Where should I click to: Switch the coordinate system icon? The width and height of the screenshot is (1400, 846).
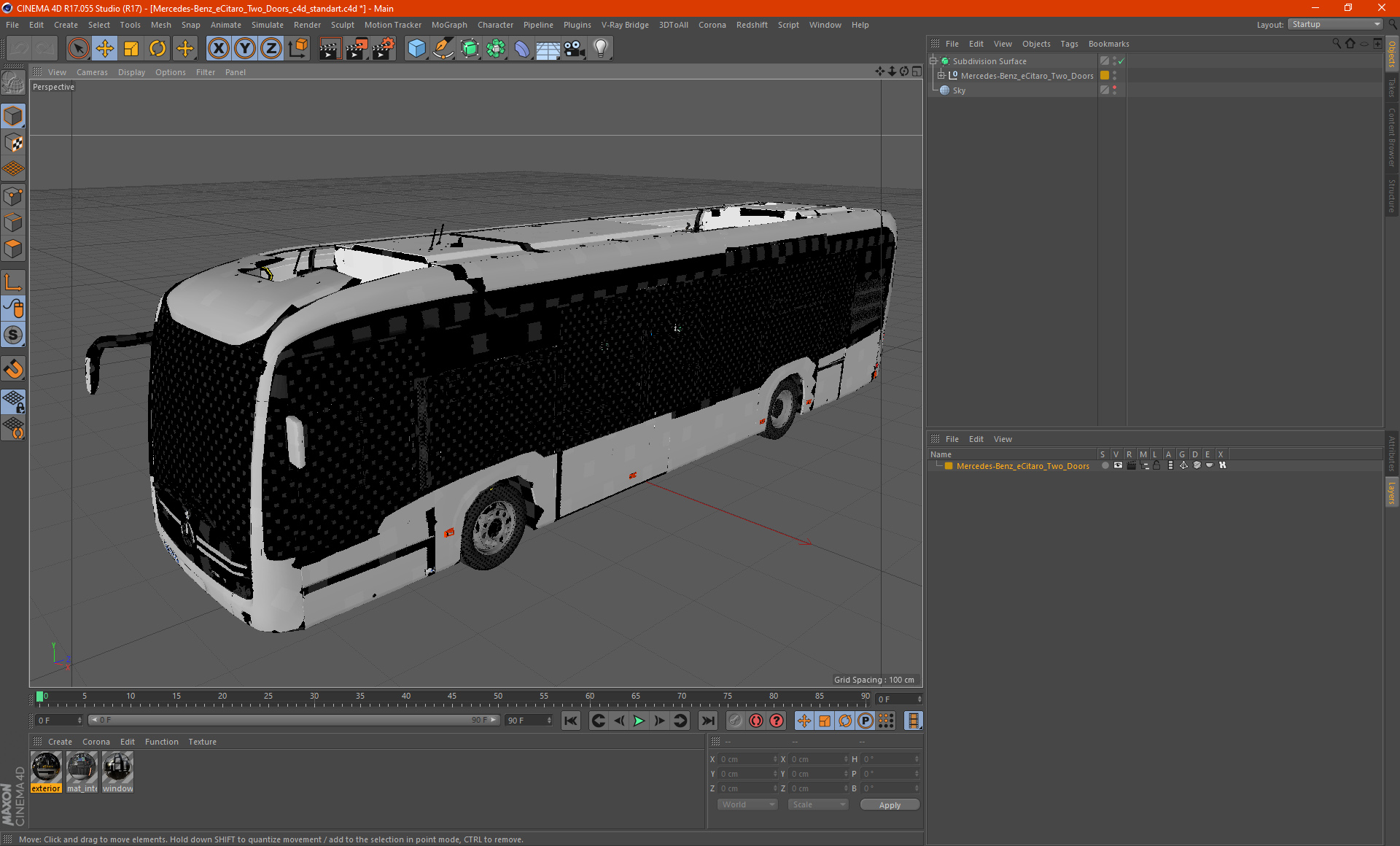pyautogui.click(x=298, y=49)
